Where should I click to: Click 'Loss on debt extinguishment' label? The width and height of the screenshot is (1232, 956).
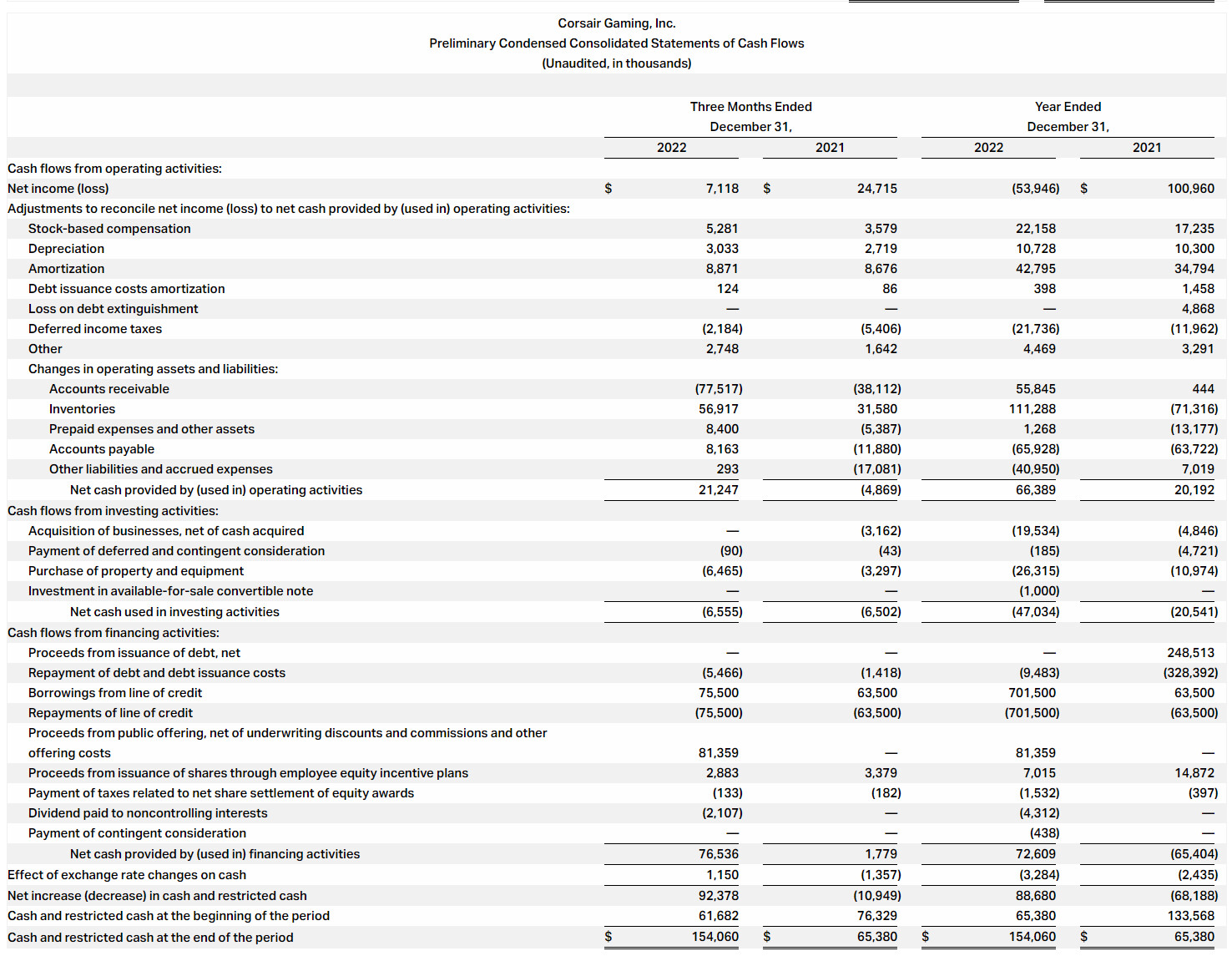(x=113, y=309)
